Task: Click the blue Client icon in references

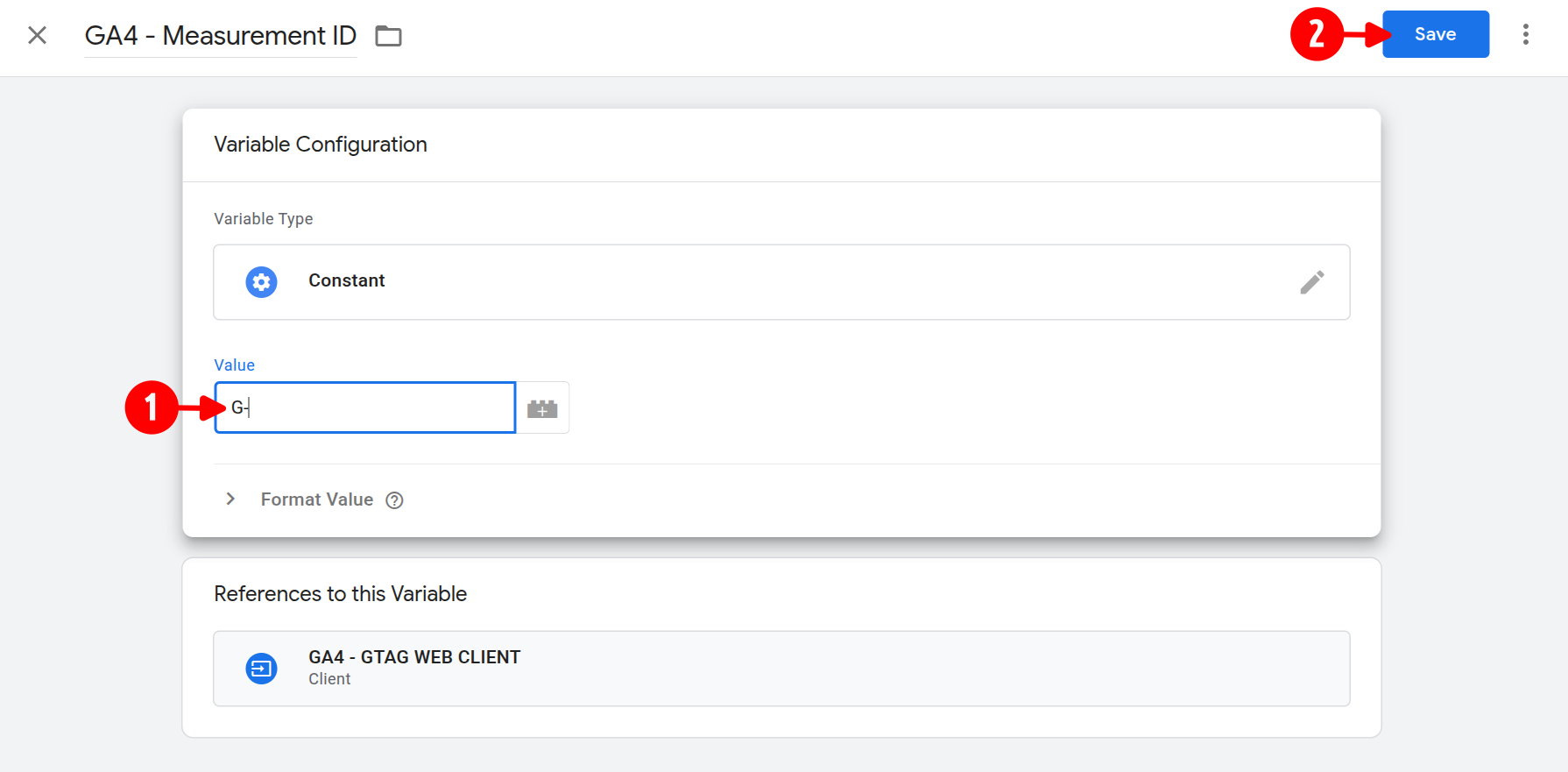Action: point(261,669)
